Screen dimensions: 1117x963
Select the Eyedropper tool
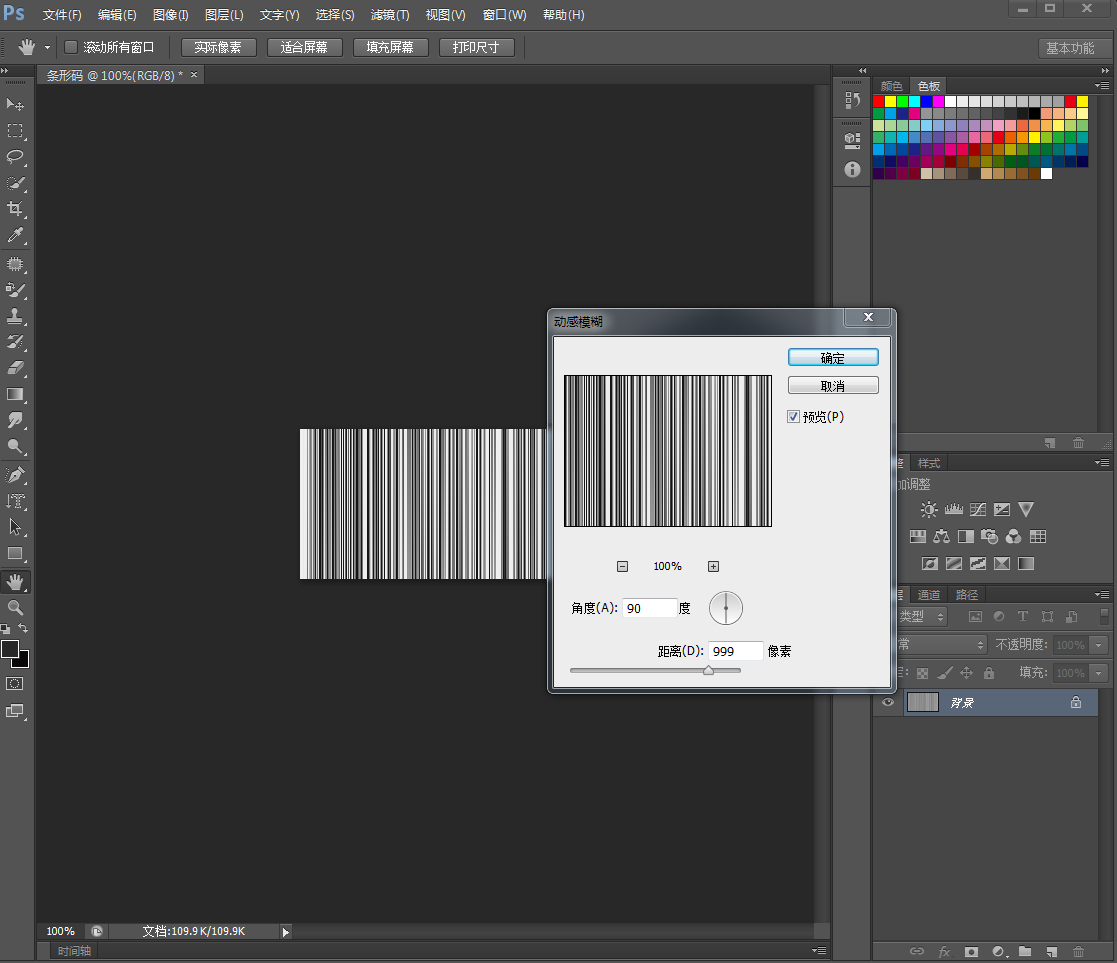[16, 235]
